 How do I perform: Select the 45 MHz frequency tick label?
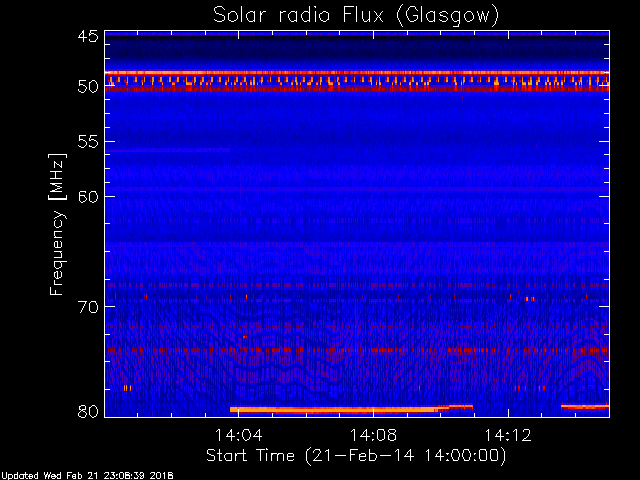(87, 36)
